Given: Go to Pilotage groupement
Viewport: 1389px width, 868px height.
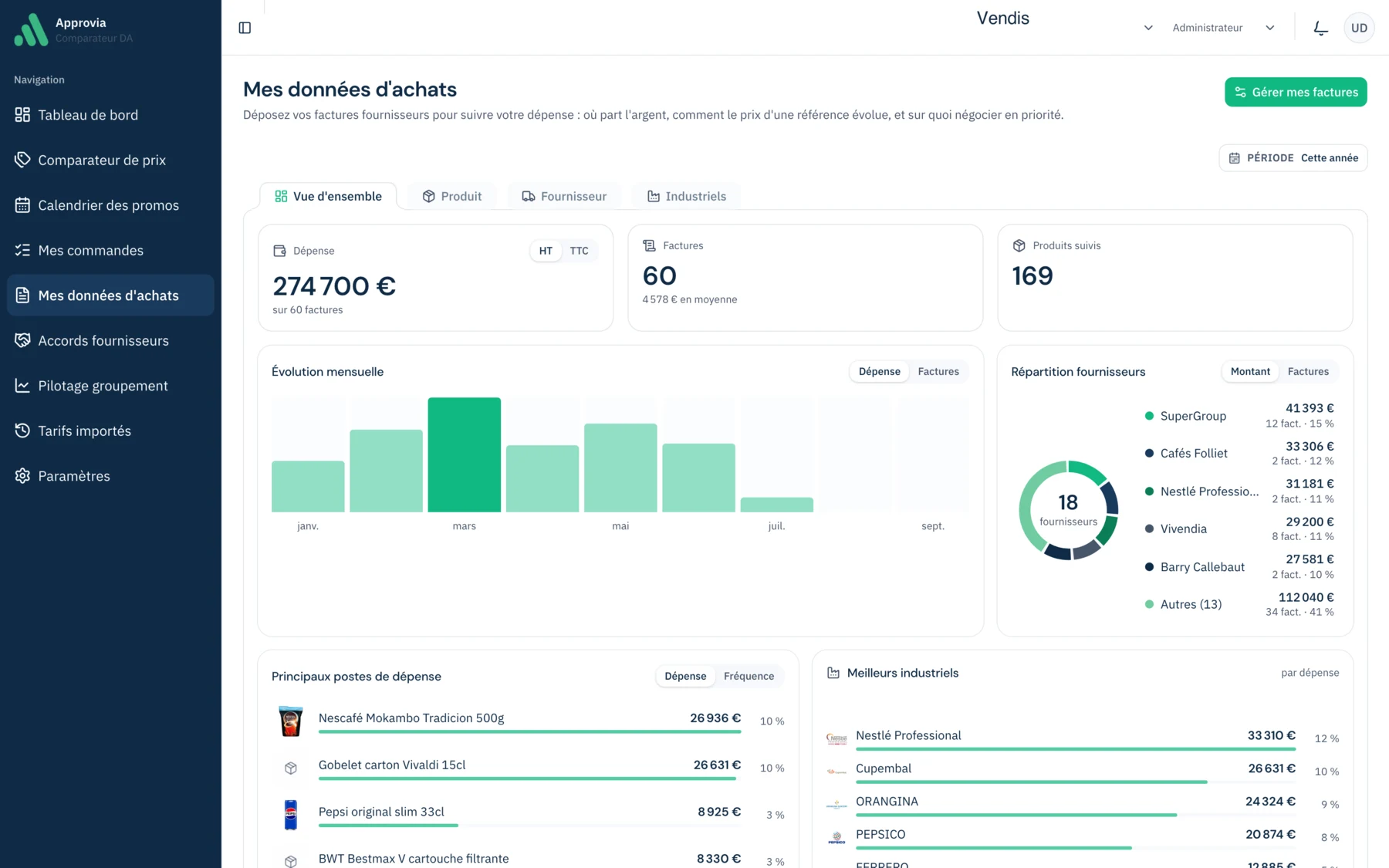Looking at the screenshot, I should 110,386.
